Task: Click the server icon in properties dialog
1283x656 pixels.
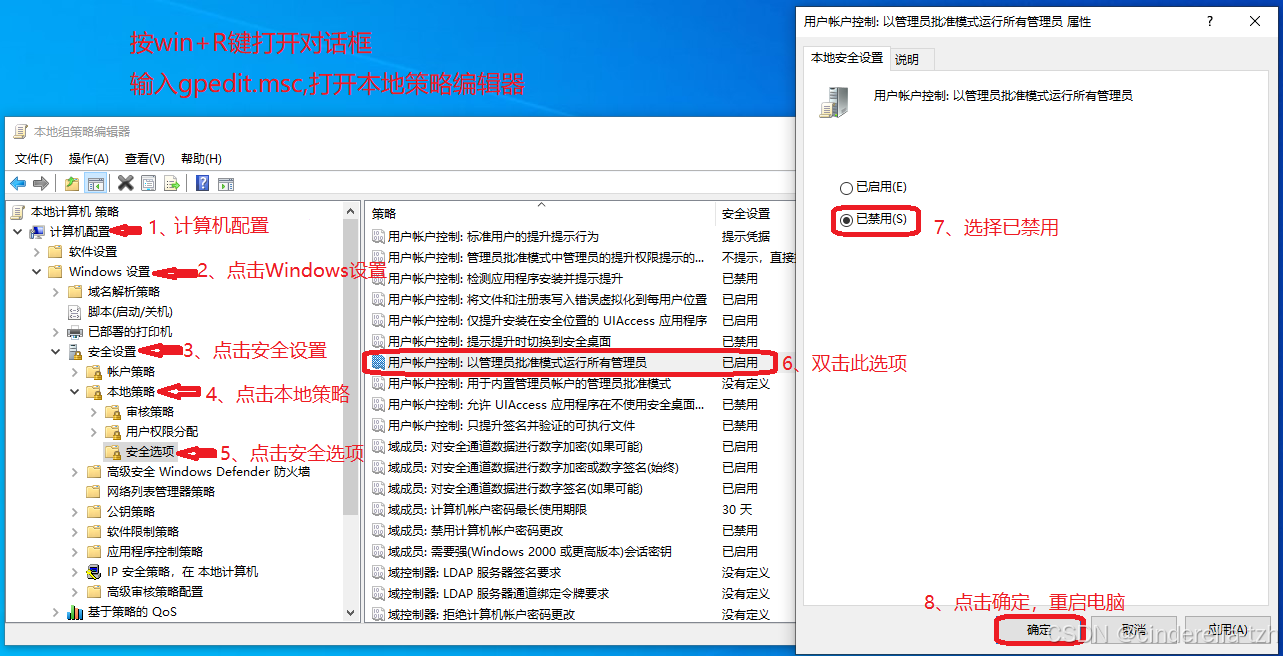Action: (x=833, y=102)
